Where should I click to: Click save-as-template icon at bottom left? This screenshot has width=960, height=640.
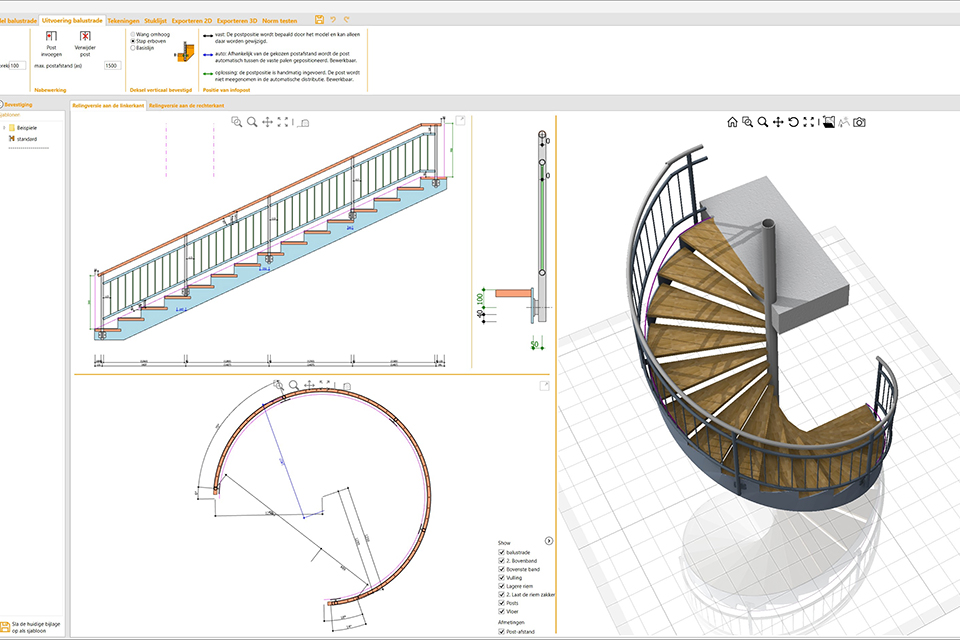5,627
